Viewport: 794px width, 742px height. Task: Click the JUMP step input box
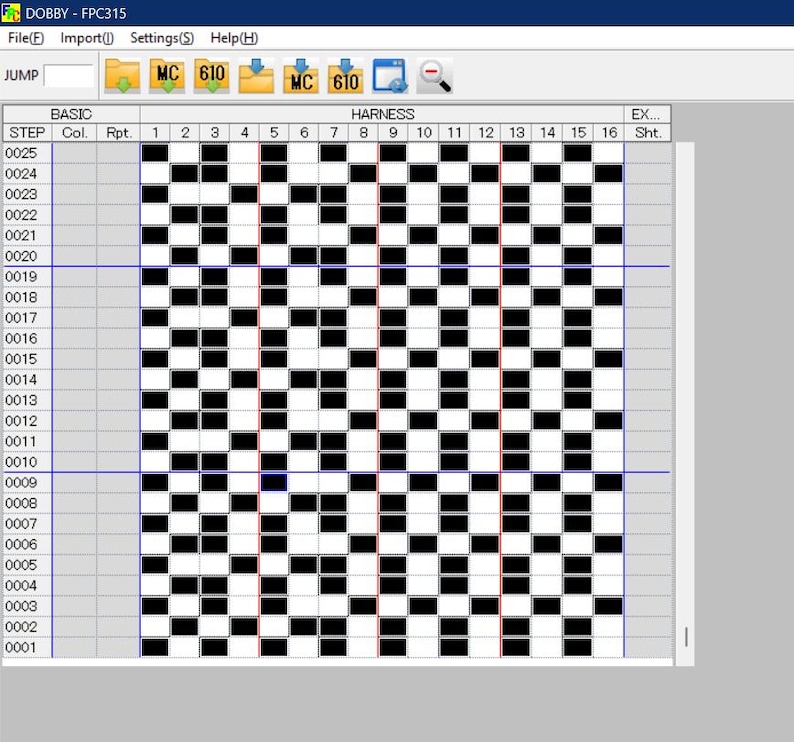click(x=69, y=75)
